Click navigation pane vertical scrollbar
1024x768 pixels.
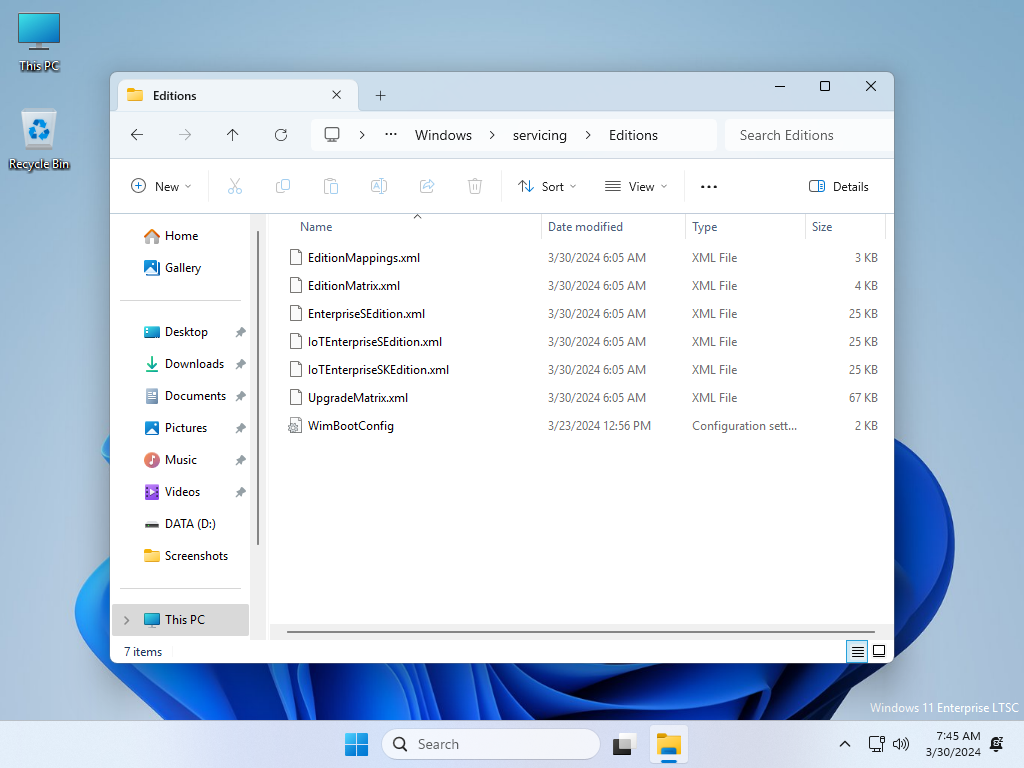(258, 388)
